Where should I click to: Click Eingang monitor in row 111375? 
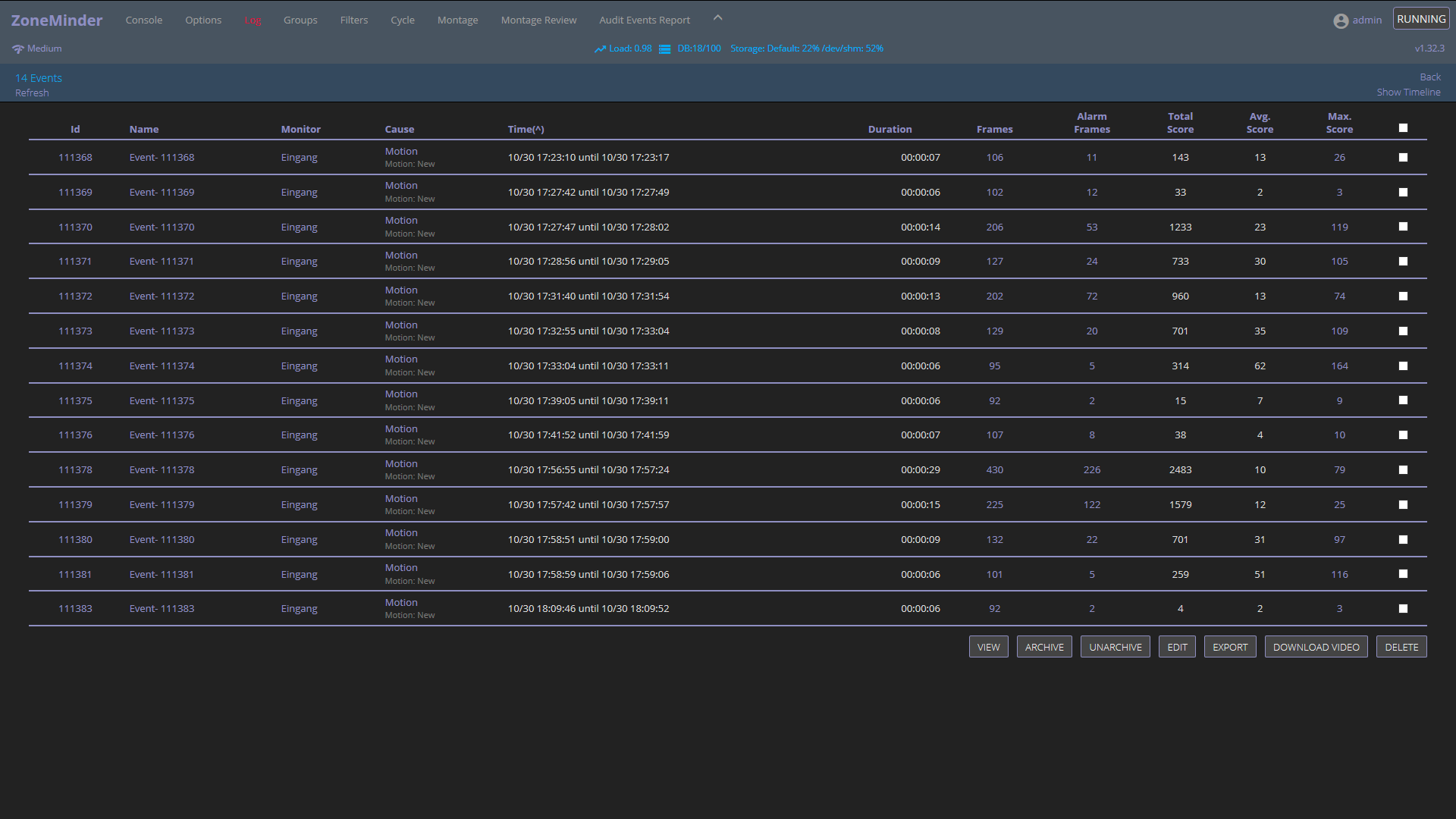coord(299,401)
